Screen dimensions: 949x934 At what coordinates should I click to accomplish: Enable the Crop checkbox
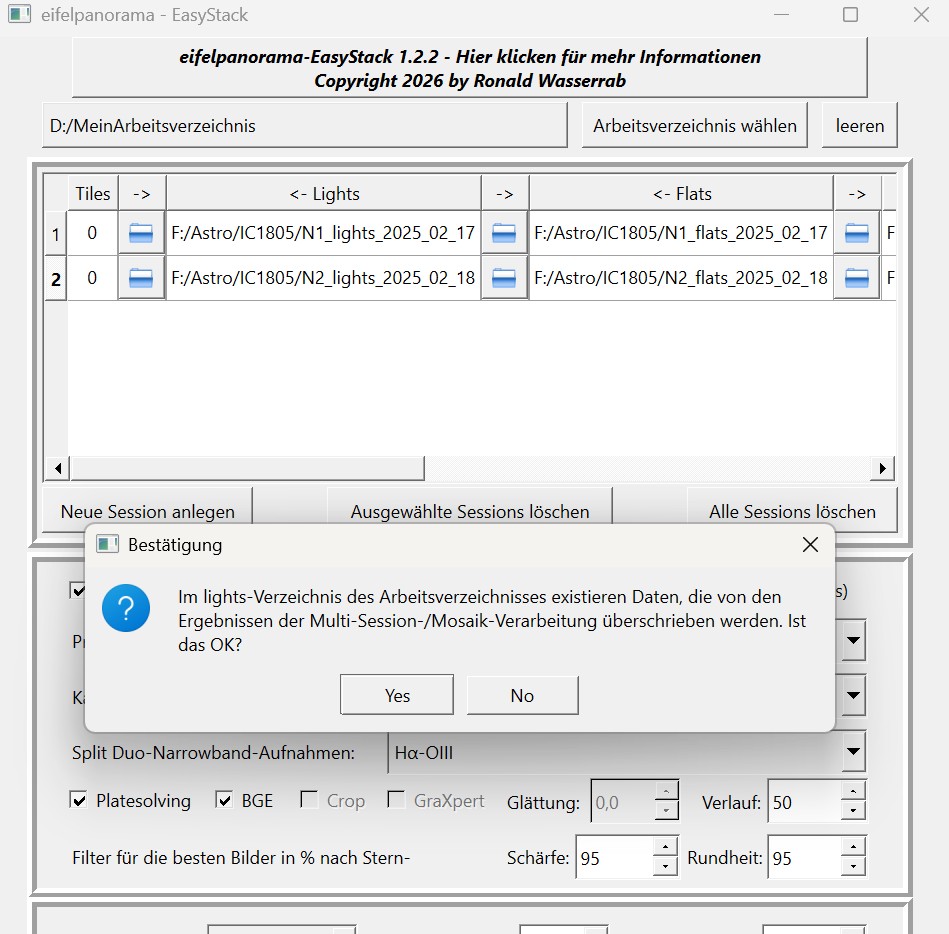[309, 800]
